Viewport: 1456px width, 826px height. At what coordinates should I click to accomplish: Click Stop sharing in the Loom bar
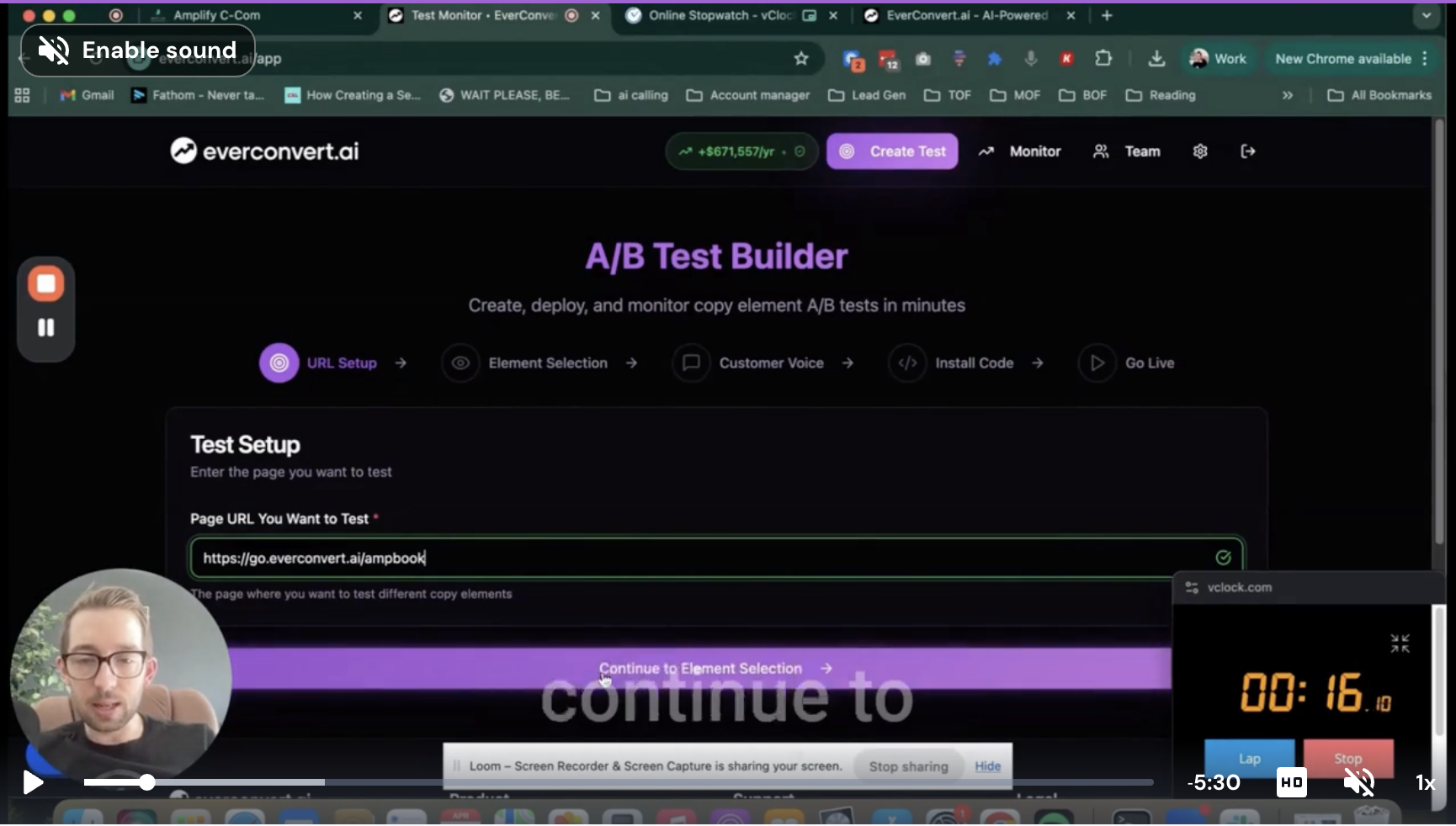coord(908,766)
